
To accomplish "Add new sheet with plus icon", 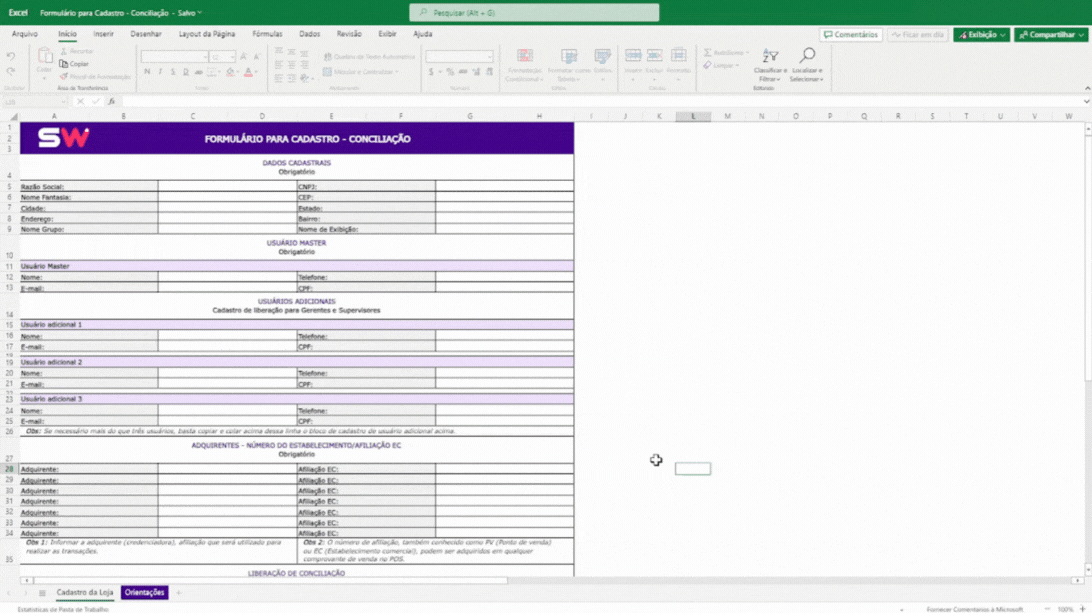I will pos(179,593).
